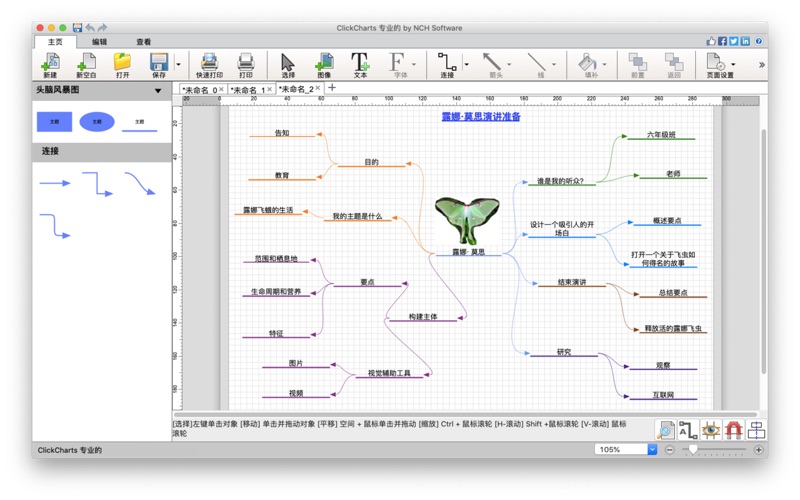This screenshot has width=800, height=500.
Task: Select the curved arrow connector shape
Action: click(x=140, y=183)
